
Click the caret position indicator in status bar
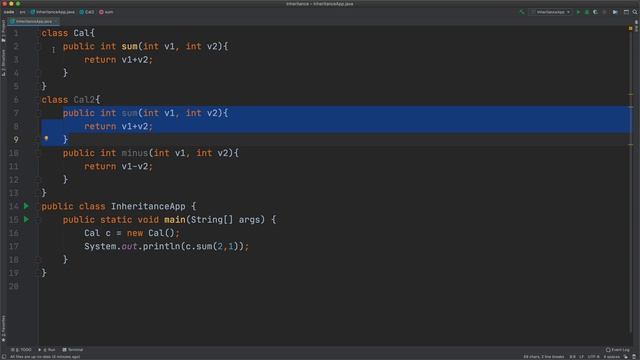[573, 357]
